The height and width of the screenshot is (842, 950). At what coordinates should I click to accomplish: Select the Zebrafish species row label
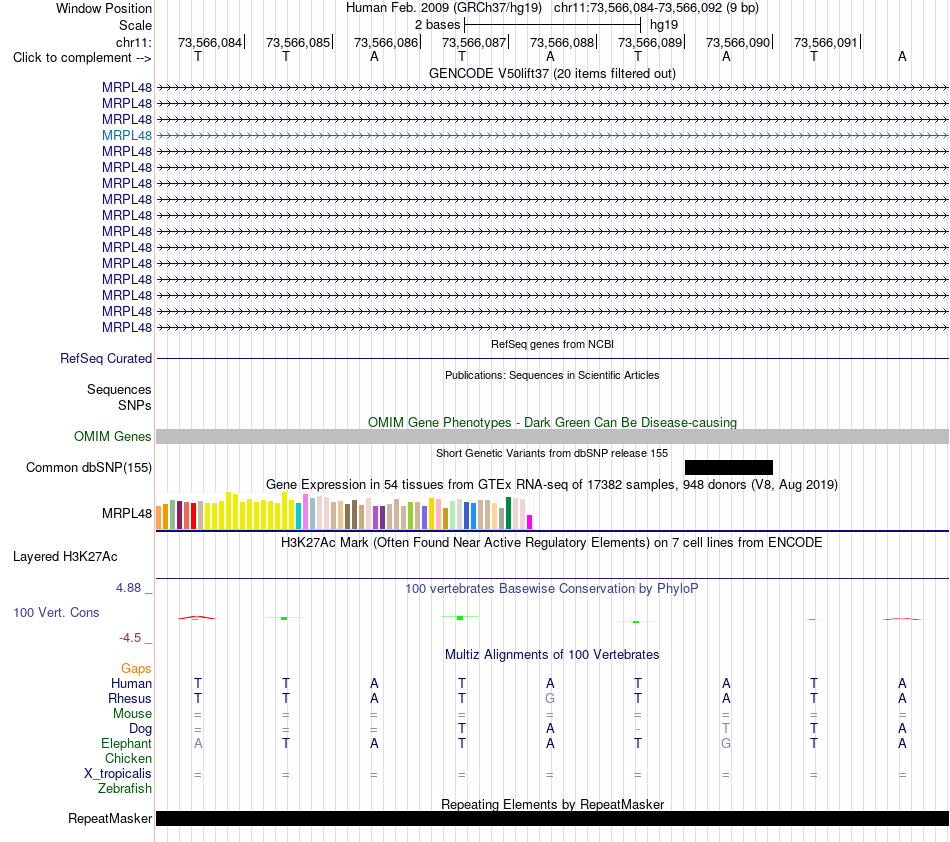(125, 789)
